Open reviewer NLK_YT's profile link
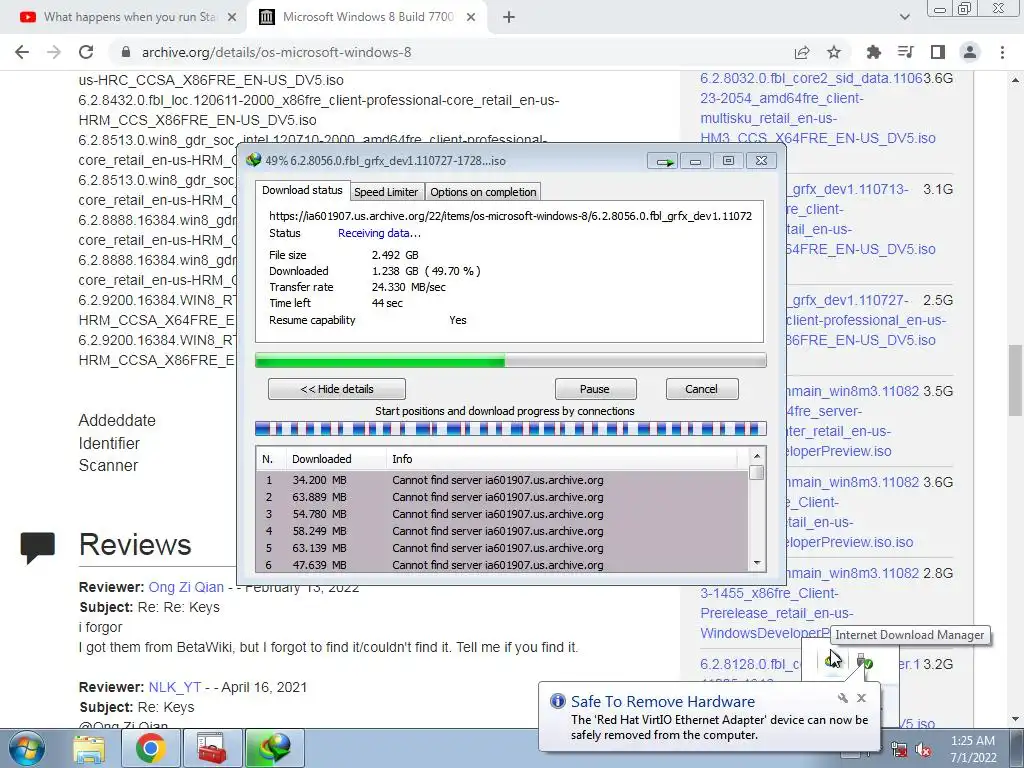Image resolution: width=1024 pixels, height=768 pixels. tap(175, 687)
